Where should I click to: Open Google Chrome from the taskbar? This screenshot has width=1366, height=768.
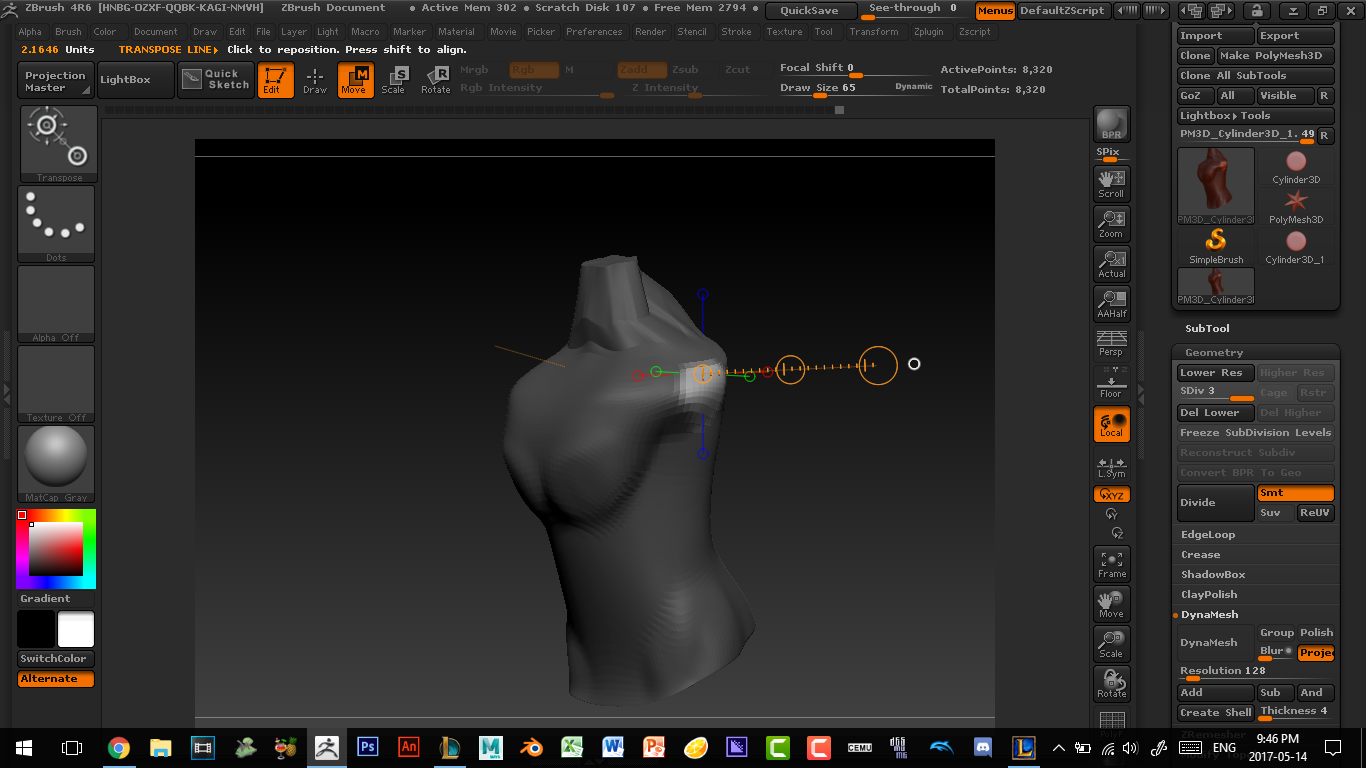[119, 747]
